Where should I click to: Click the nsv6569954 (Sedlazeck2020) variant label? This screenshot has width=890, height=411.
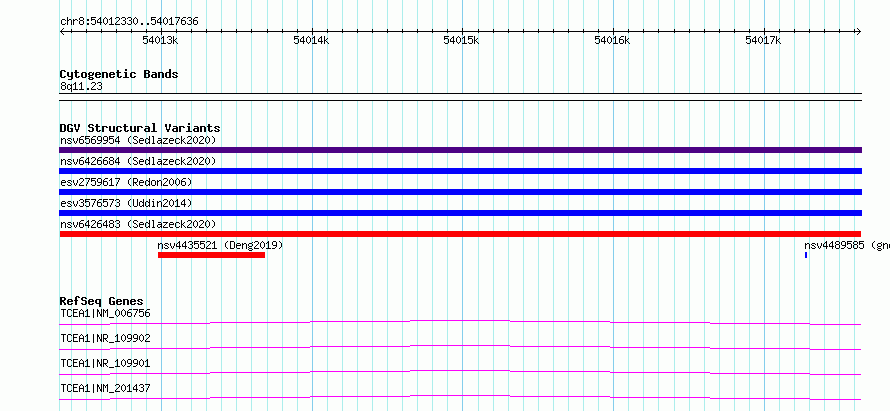(x=138, y=140)
